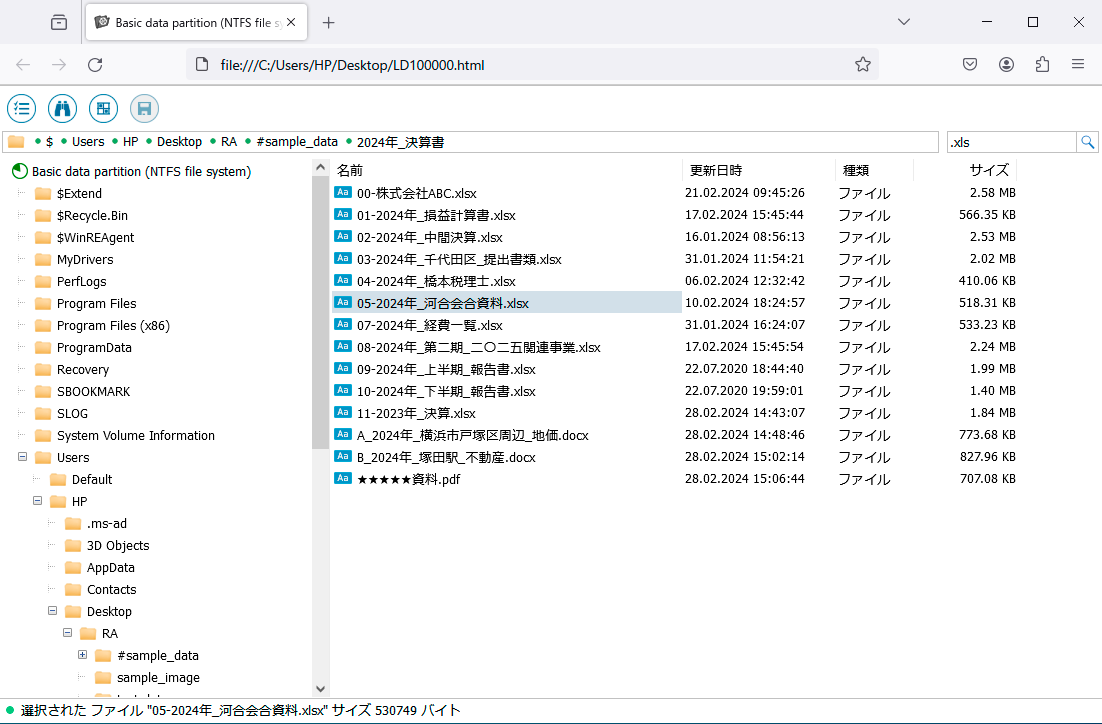Viewport: 1102px width, 724px height.
Task: Click the magnifier search button beside .xls
Action: pyautogui.click(x=1087, y=142)
